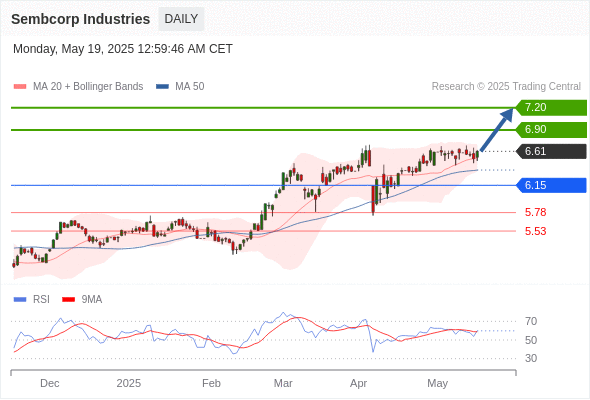Click the 5.78 red support label
Screen dimensions: 590x400
coord(536,213)
